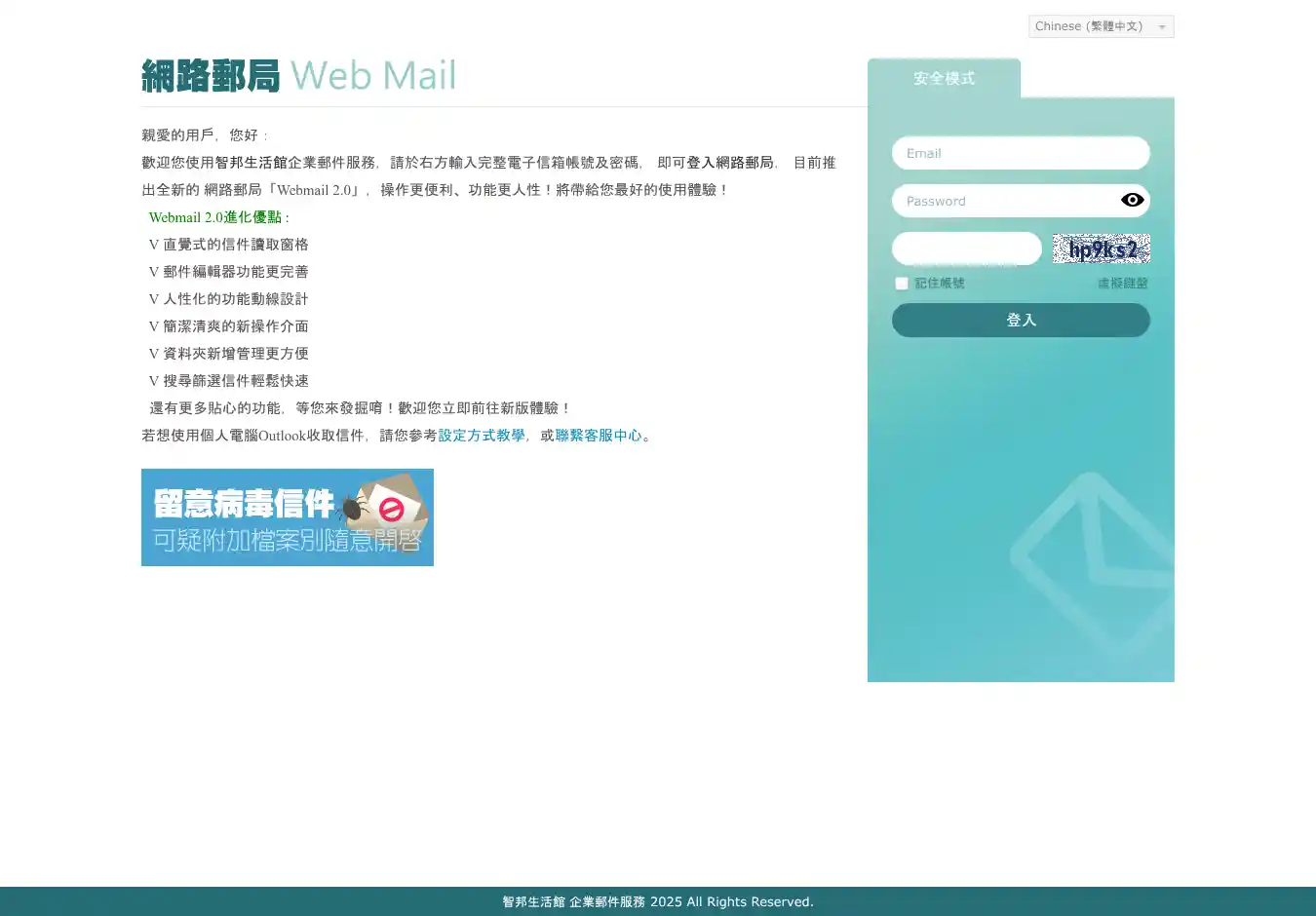Focus the Email input field

pyautogui.click(x=1020, y=153)
